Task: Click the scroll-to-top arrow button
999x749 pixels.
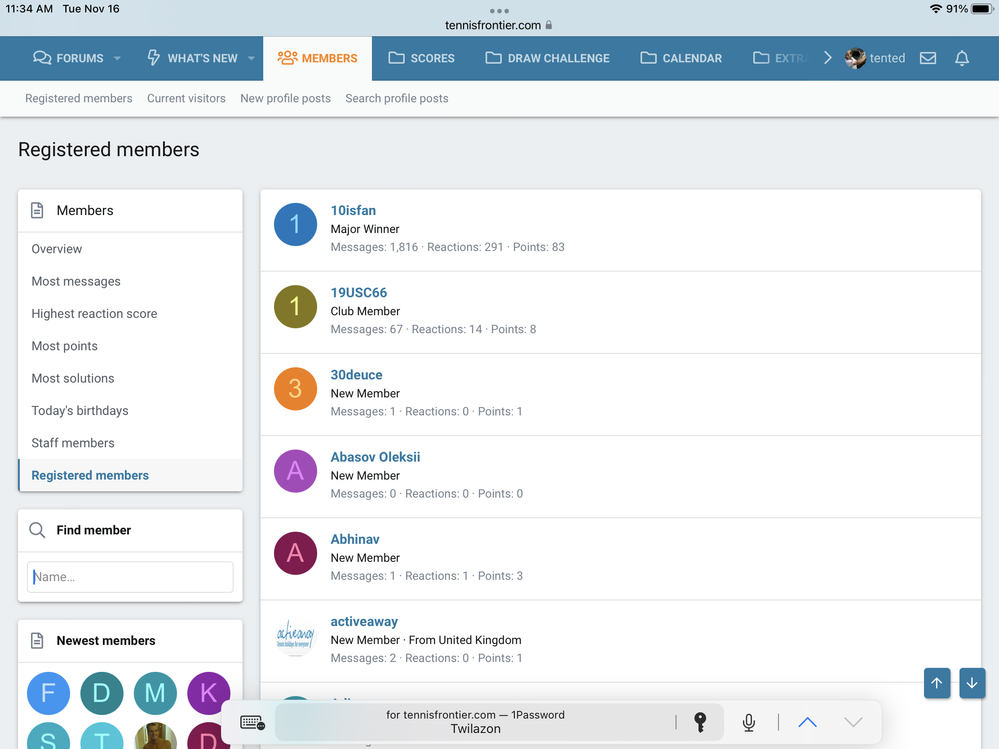Action: tap(937, 683)
